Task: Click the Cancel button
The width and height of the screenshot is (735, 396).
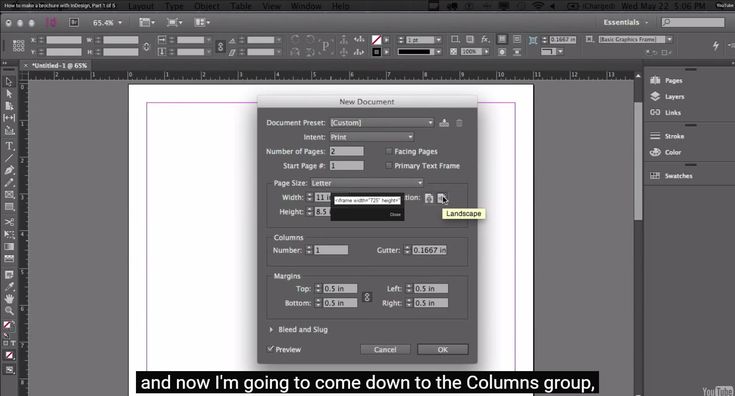Action: click(385, 350)
